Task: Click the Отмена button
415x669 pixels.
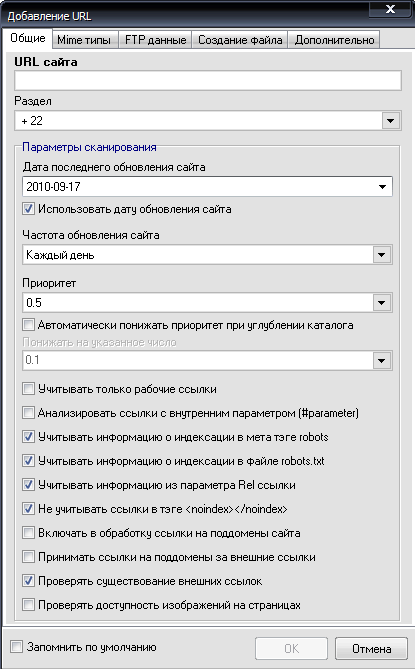Action: click(x=371, y=649)
